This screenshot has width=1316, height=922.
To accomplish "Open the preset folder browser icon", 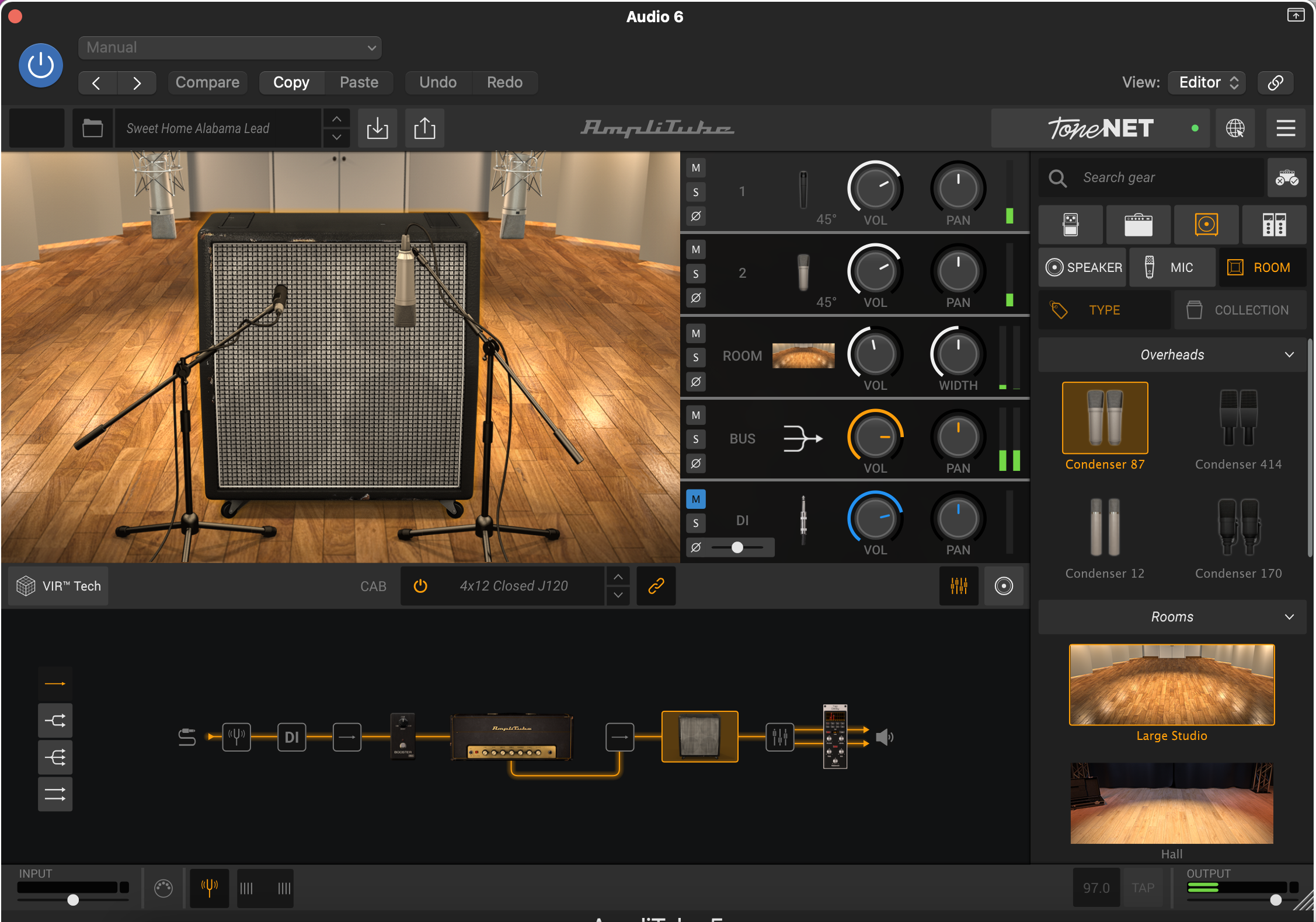I will 92,128.
